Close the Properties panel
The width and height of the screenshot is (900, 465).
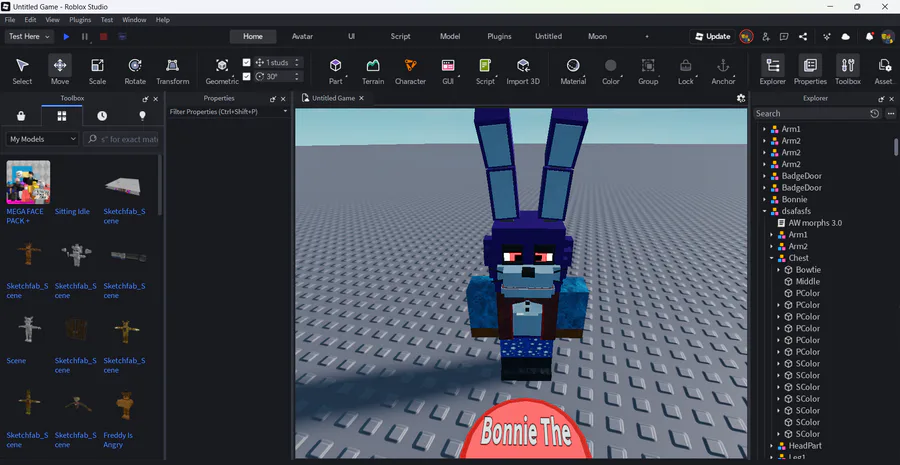click(x=283, y=99)
